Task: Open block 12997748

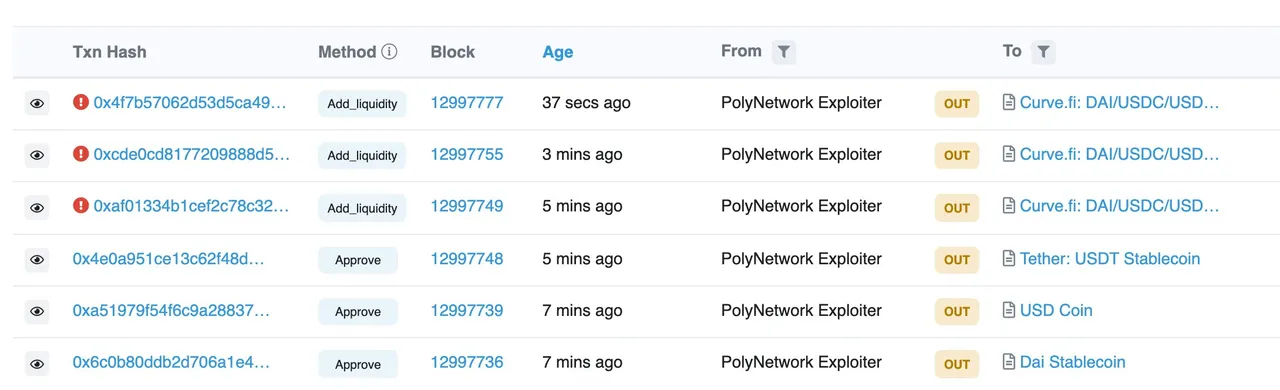Action: [x=467, y=258]
